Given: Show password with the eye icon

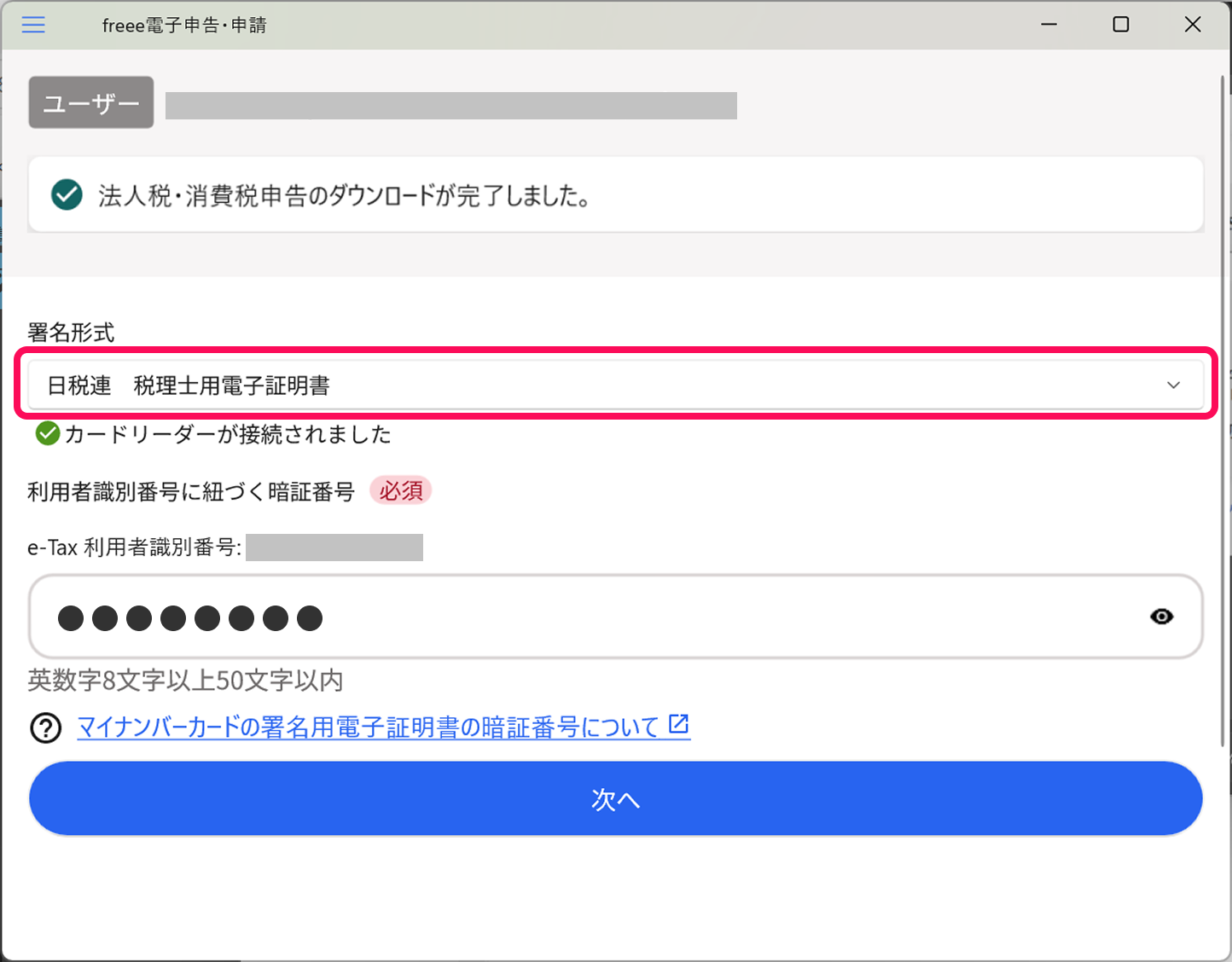Looking at the screenshot, I should (1161, 617).
